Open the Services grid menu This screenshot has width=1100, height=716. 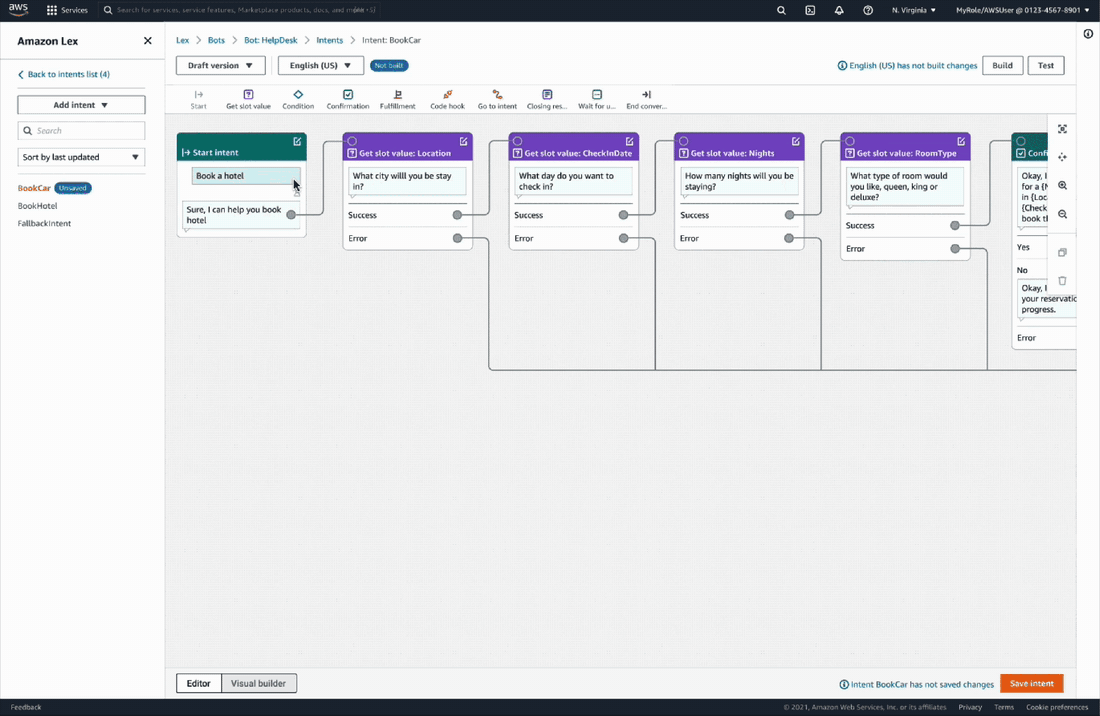click(67, 11)
